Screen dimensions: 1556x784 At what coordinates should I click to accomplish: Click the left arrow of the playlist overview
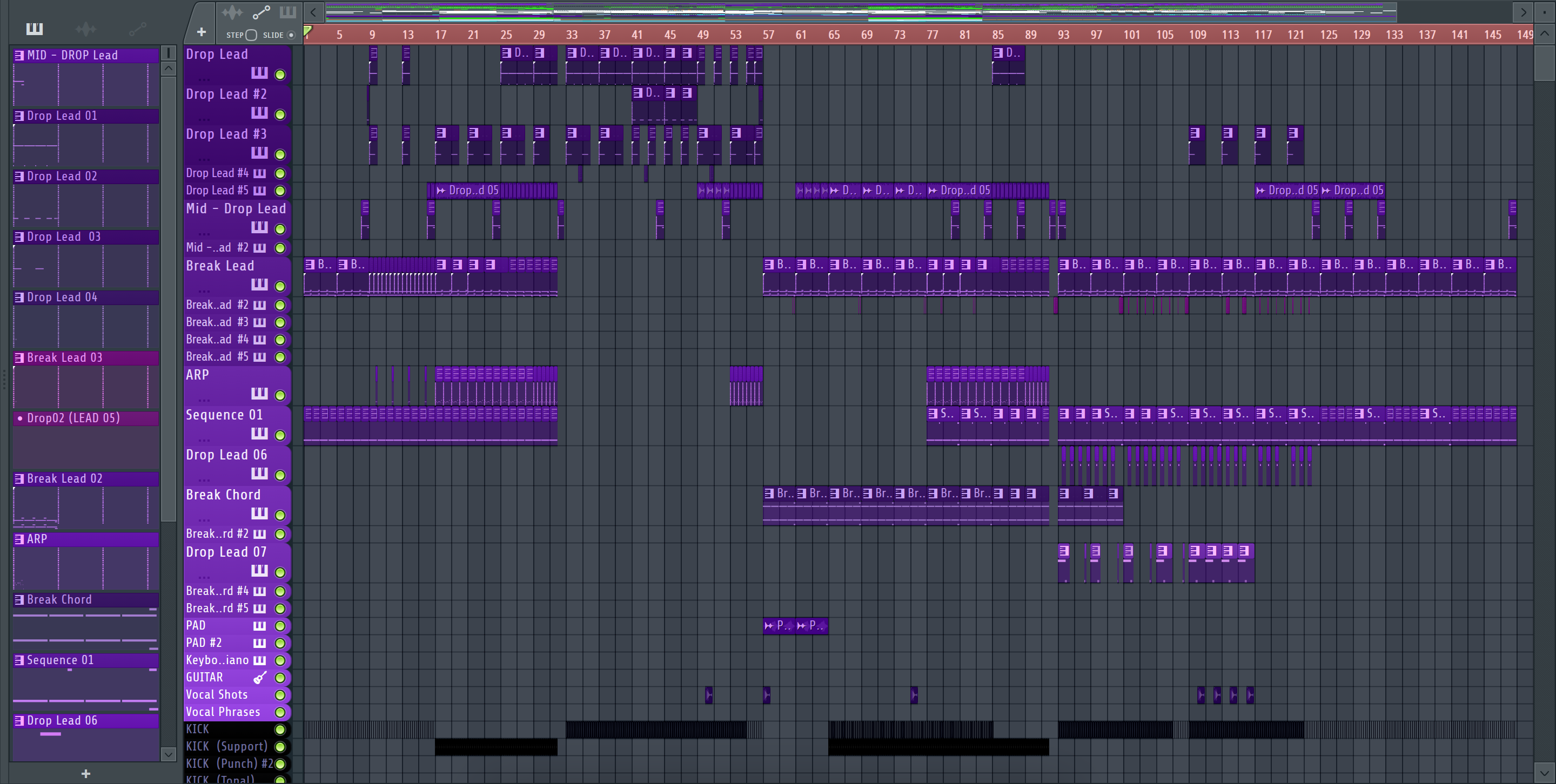[x=313, y=11]
